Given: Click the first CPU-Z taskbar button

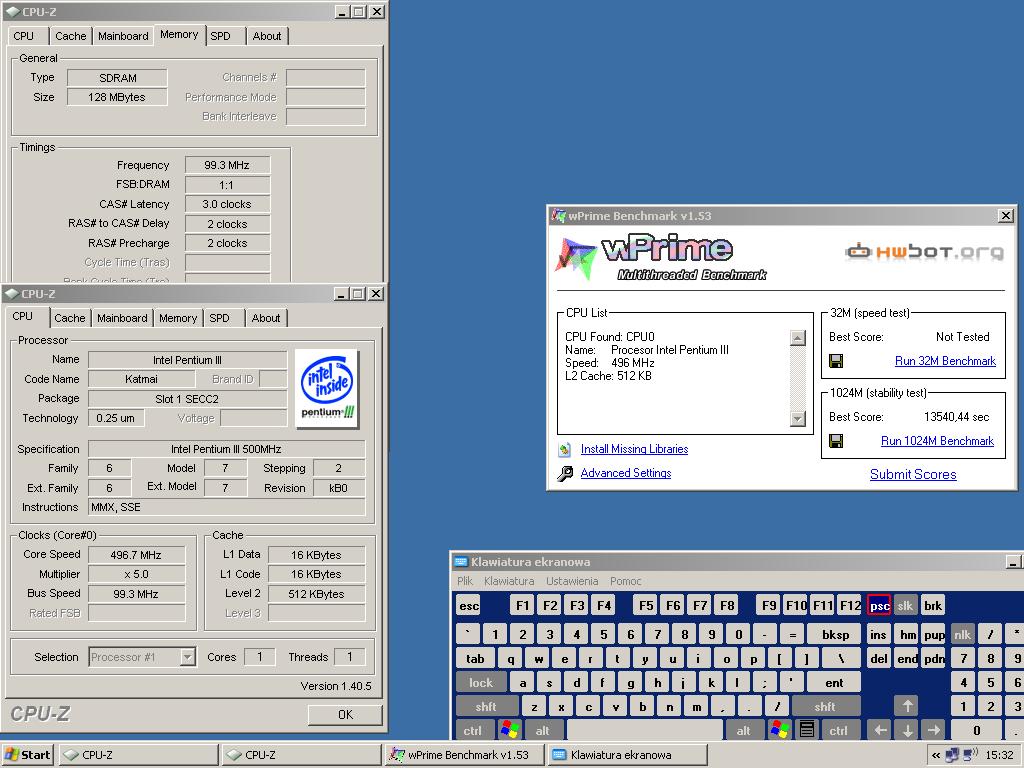Looking at the screenshot, I should coord(138,755).
